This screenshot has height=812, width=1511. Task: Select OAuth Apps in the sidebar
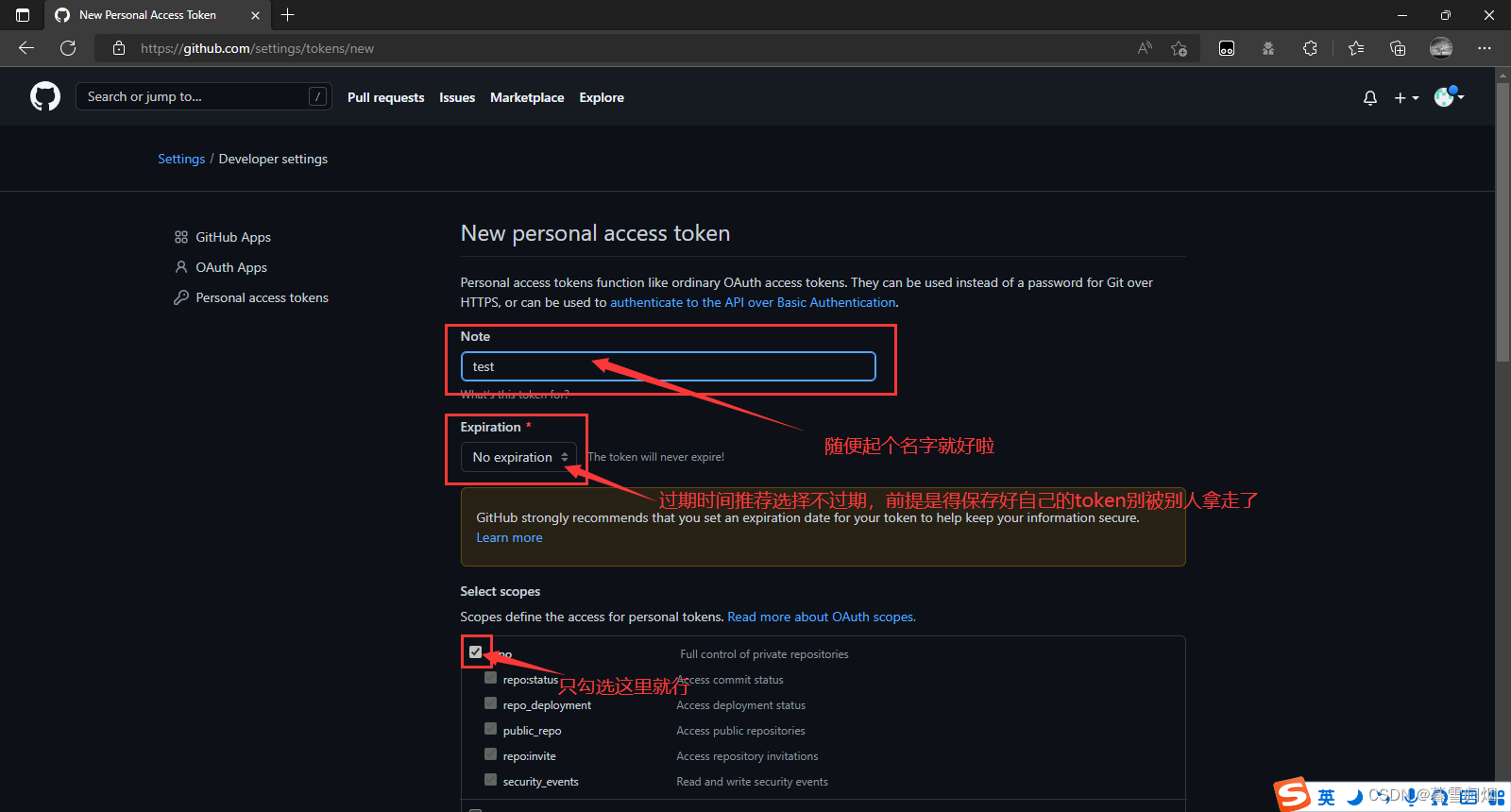231,267
